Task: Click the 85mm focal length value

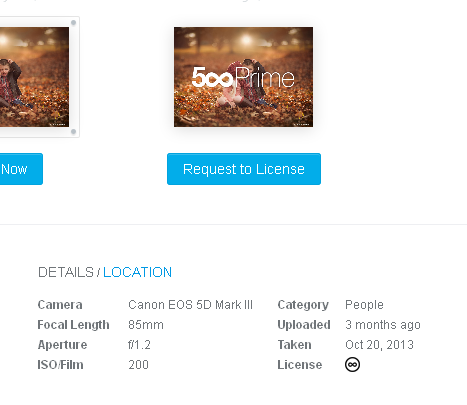Action: click(146, 325)
